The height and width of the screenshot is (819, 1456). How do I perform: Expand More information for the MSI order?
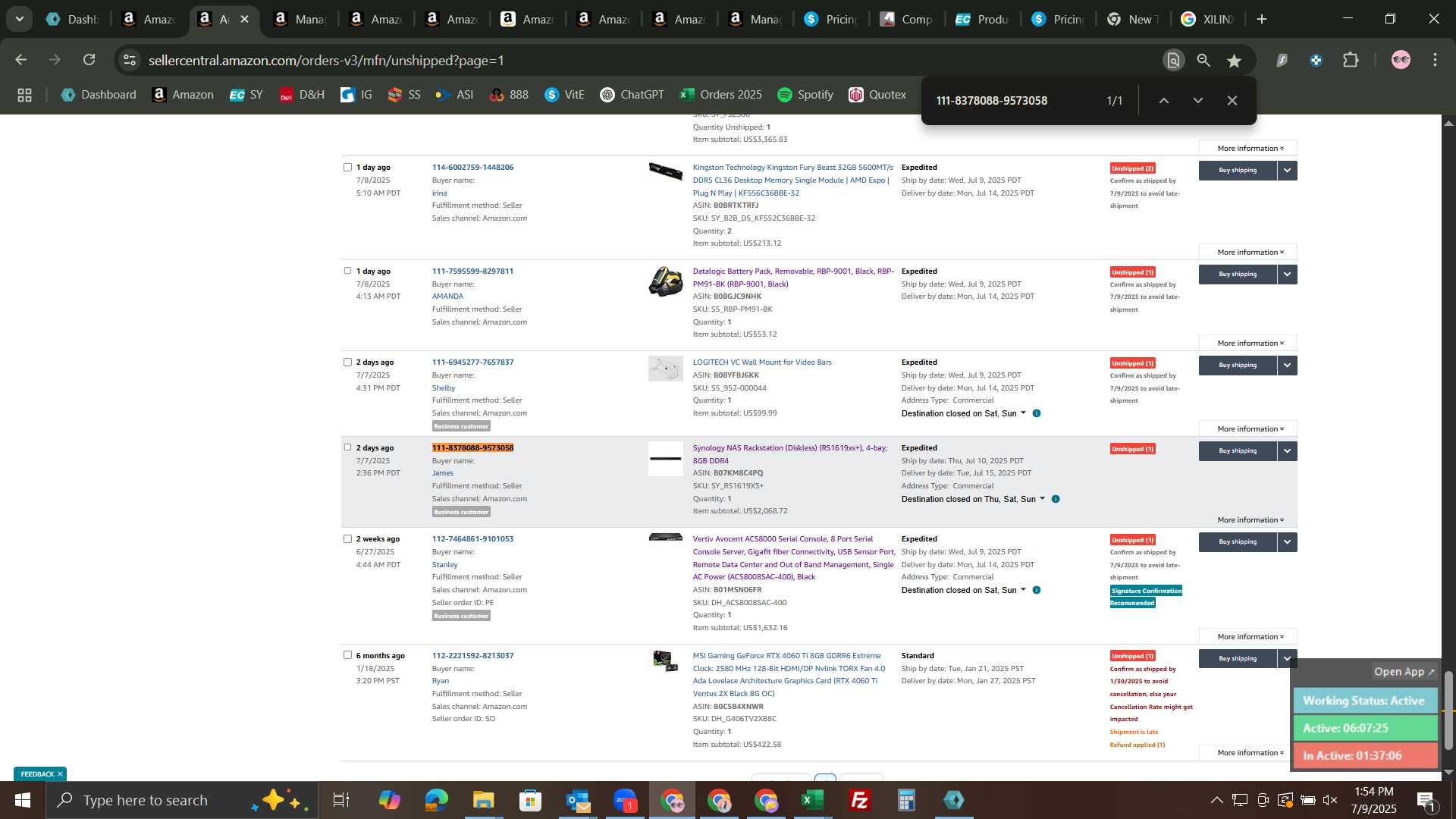click(x=1249, y=753)
